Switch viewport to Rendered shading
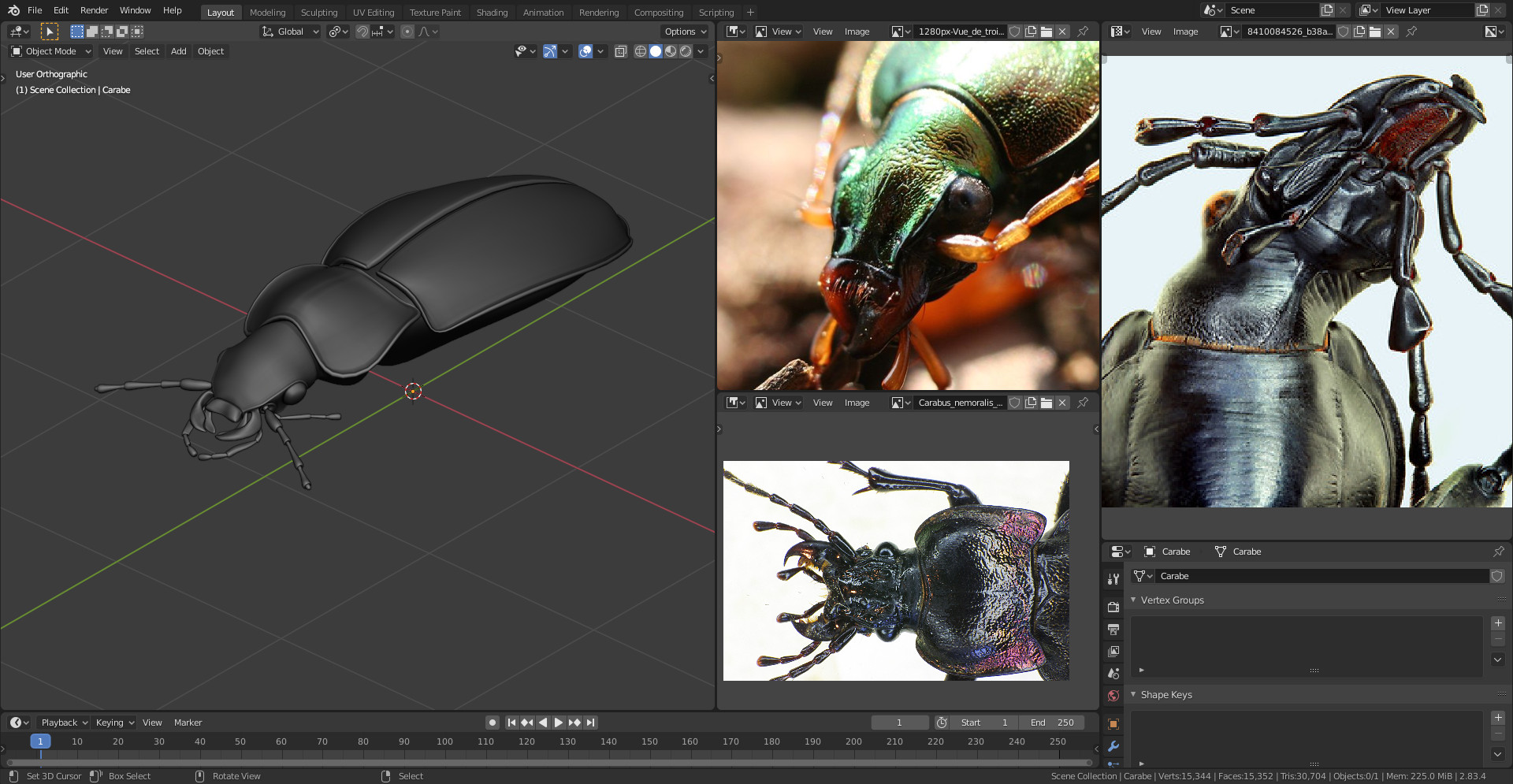 tap(686, 51)
